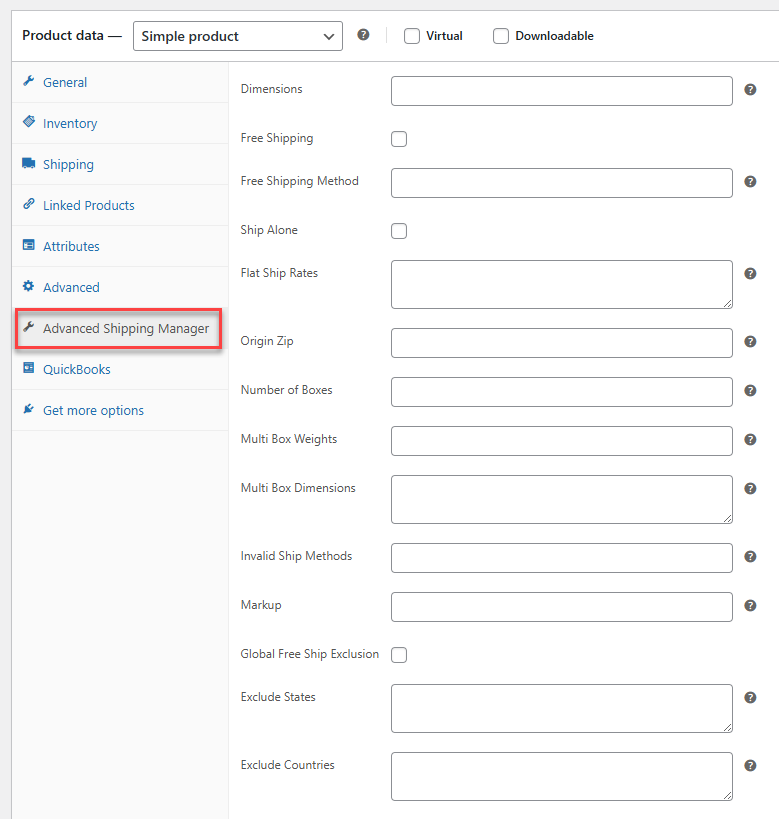Open the Advanced tab
The width and height of the screenshot is (779, 819).
click(120, 287)
